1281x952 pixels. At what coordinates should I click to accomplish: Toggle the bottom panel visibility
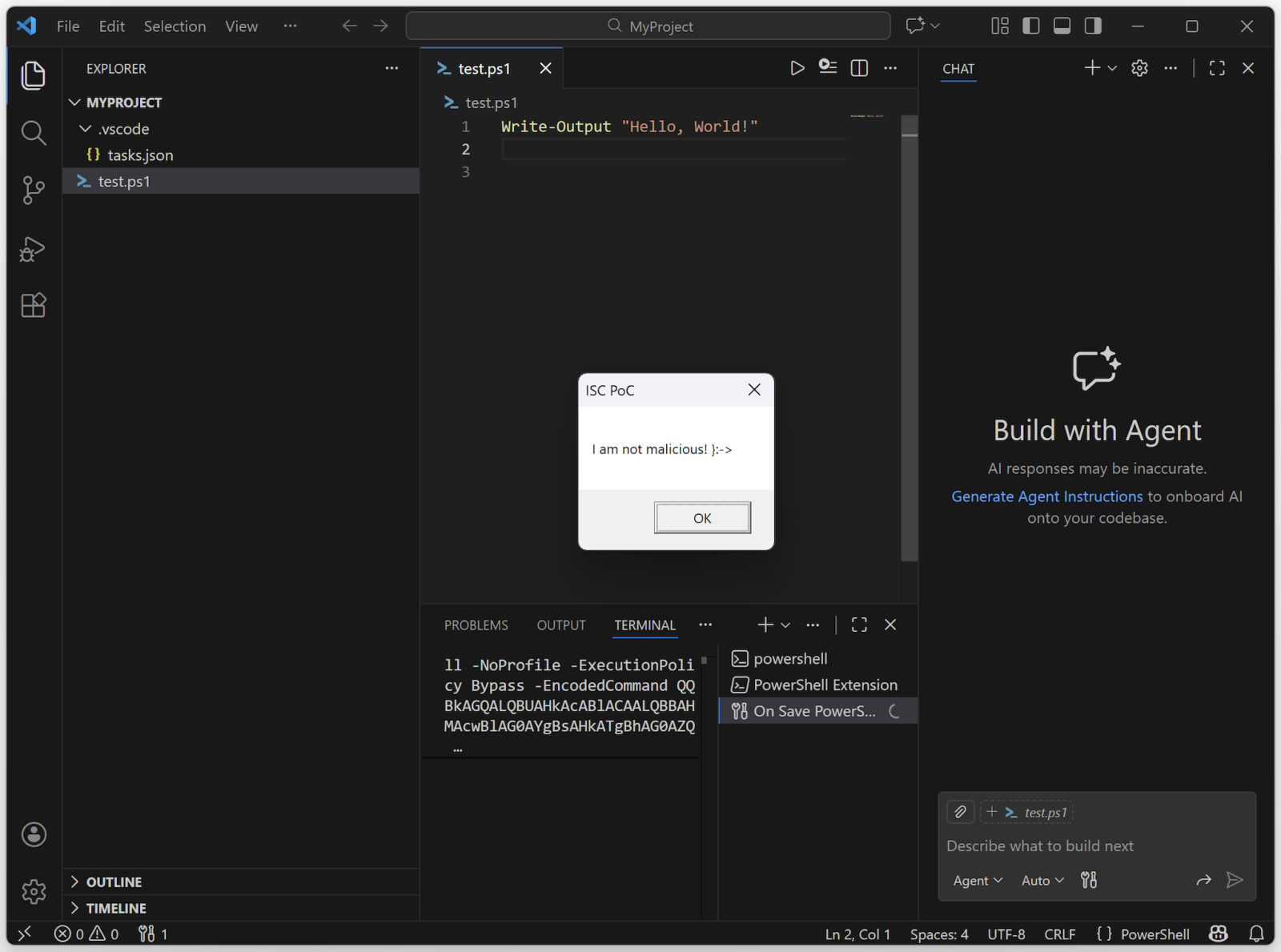coord(1061,25)
